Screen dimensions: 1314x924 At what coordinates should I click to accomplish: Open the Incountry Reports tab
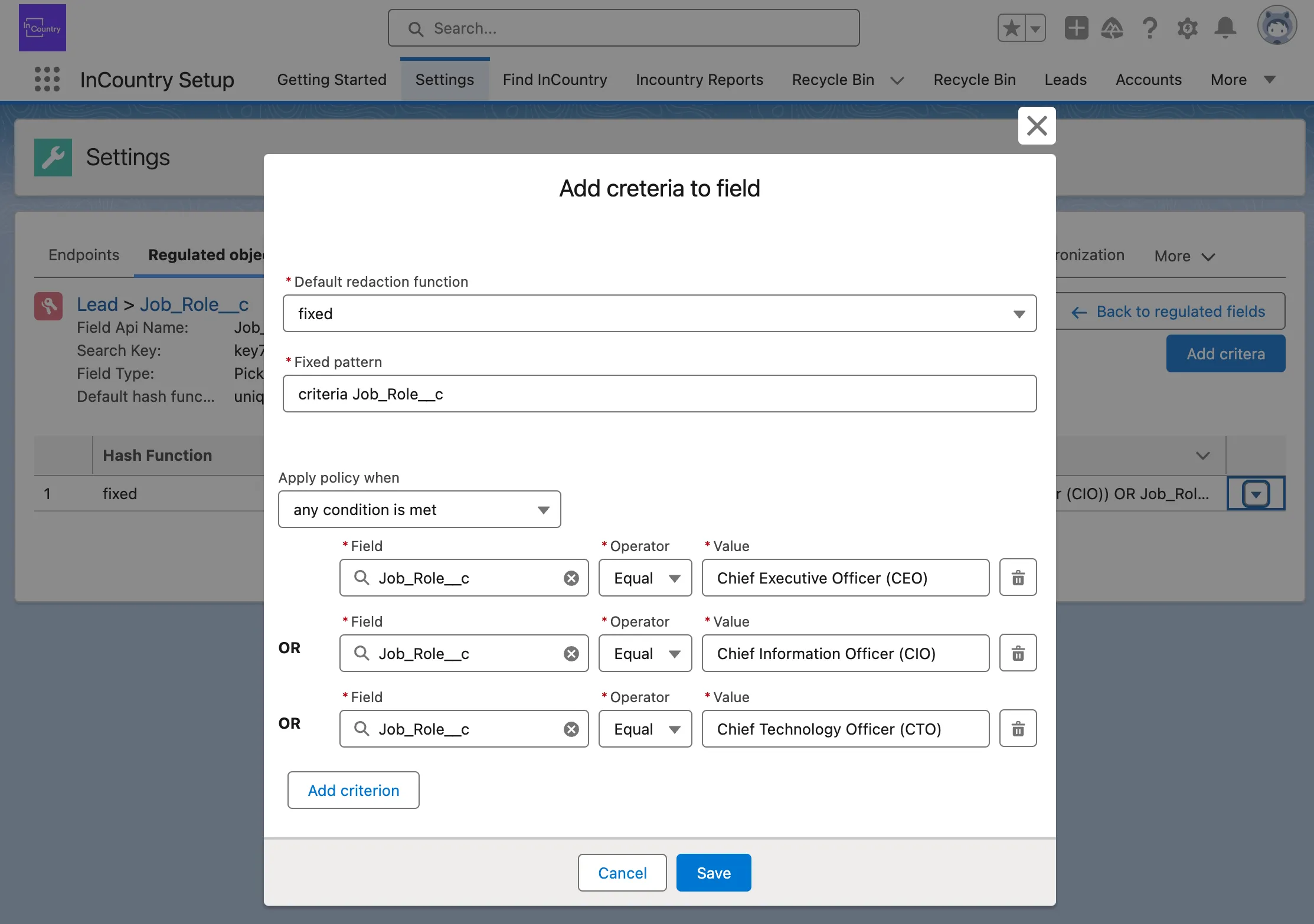click(x=700, y=80)
